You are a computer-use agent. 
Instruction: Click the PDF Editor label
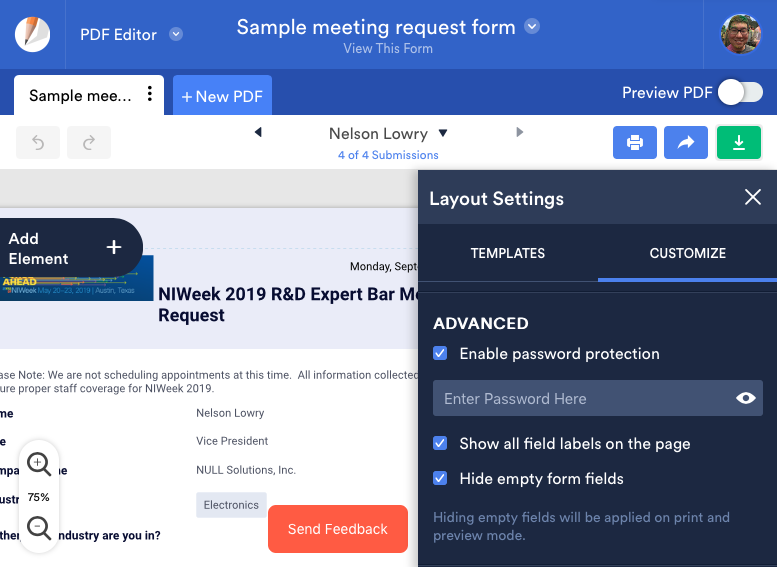[118, 34]
